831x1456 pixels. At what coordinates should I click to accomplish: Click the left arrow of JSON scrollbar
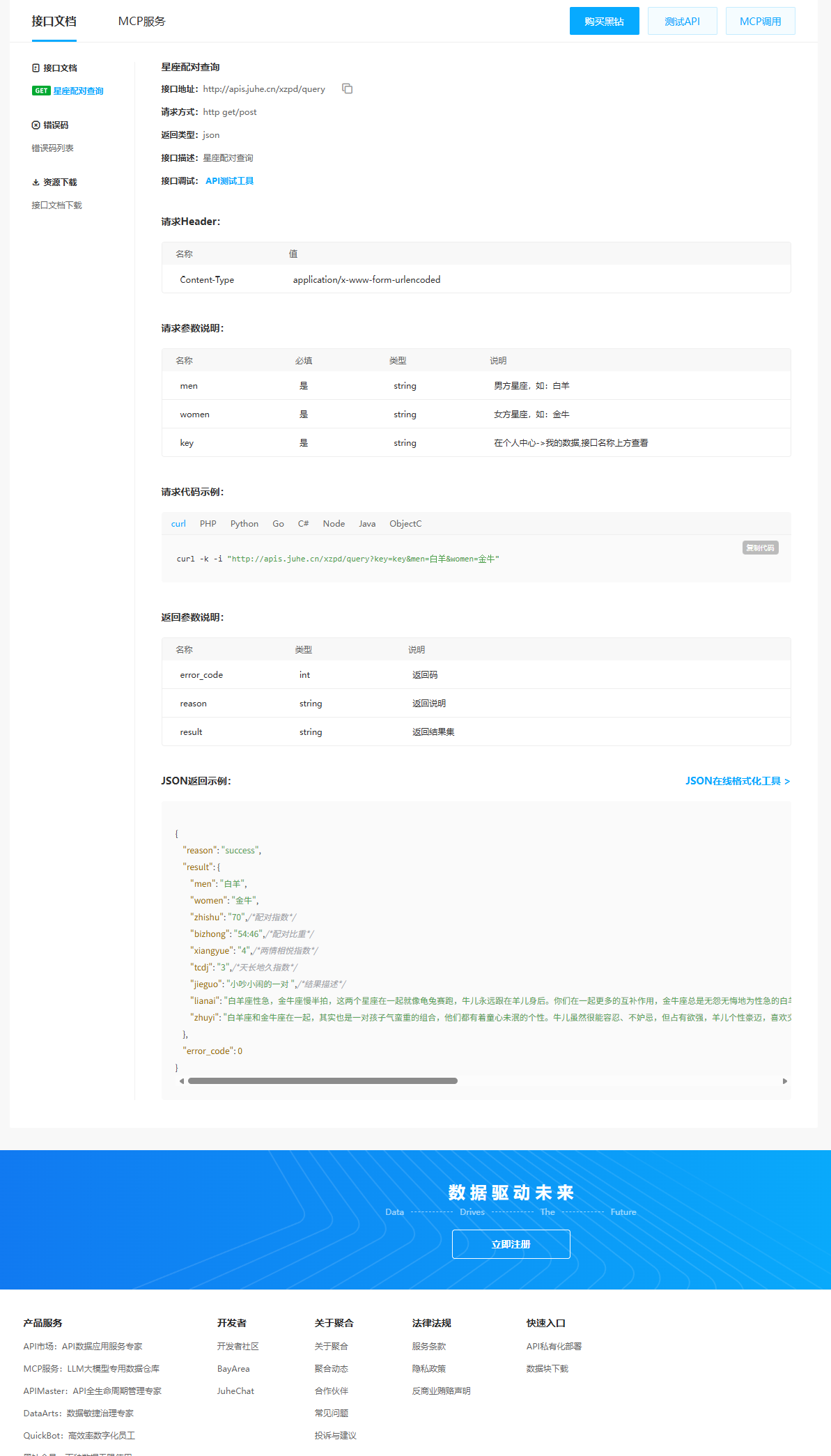pyautogui.click(x=182, y=1081)
